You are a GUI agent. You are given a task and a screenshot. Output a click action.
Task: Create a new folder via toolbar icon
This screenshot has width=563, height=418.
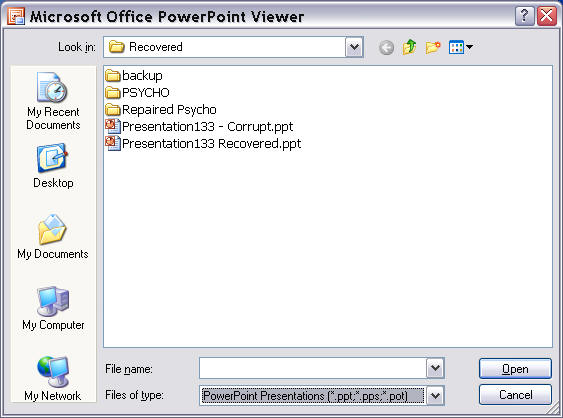[433, 47]
